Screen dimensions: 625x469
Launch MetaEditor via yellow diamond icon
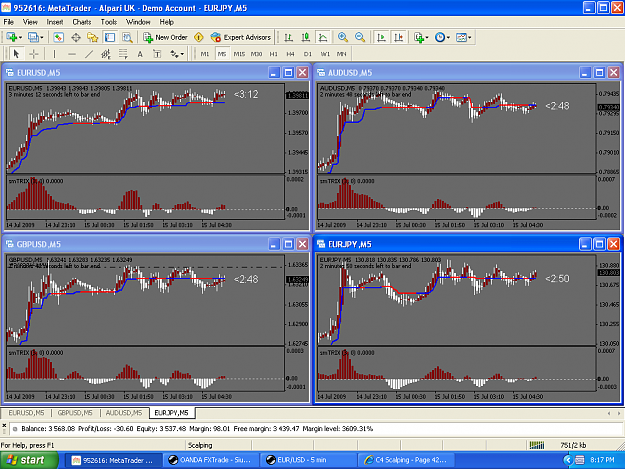point(199,37)
